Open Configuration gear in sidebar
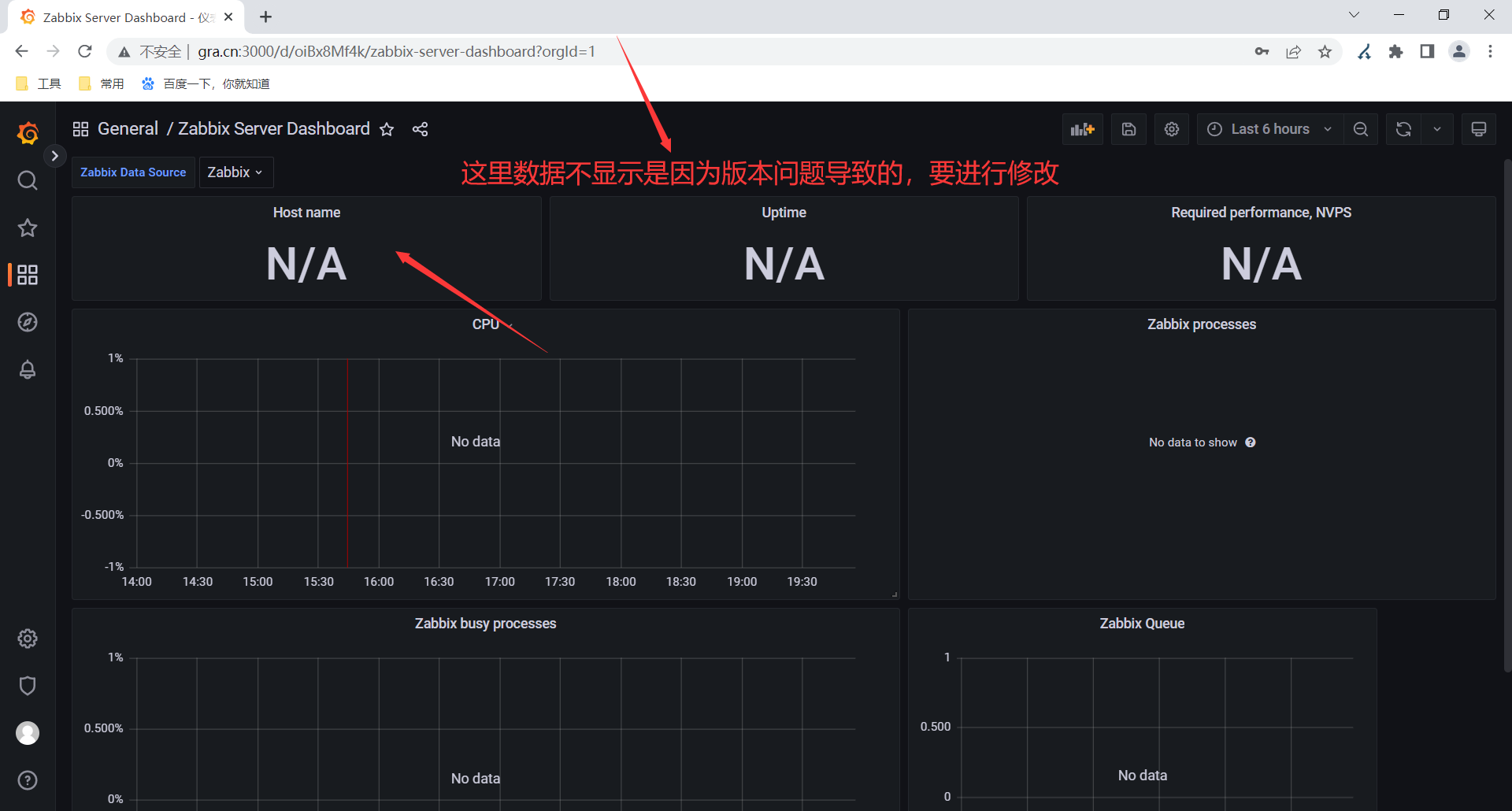Viewport: 1512px width, 811px height. point(28,639)
